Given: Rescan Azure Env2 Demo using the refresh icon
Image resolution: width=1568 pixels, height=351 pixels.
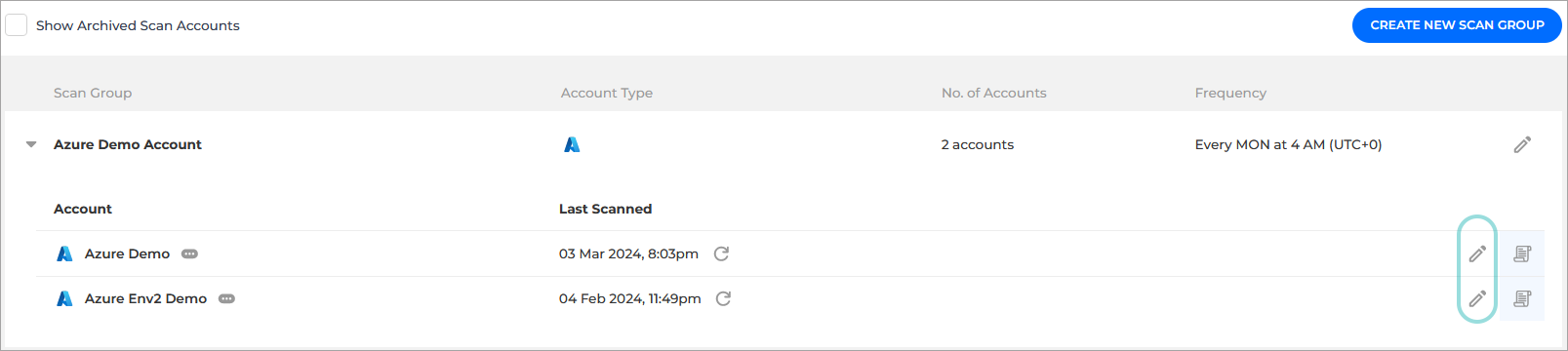Looking at the screenshot, I should pos(723,298).
